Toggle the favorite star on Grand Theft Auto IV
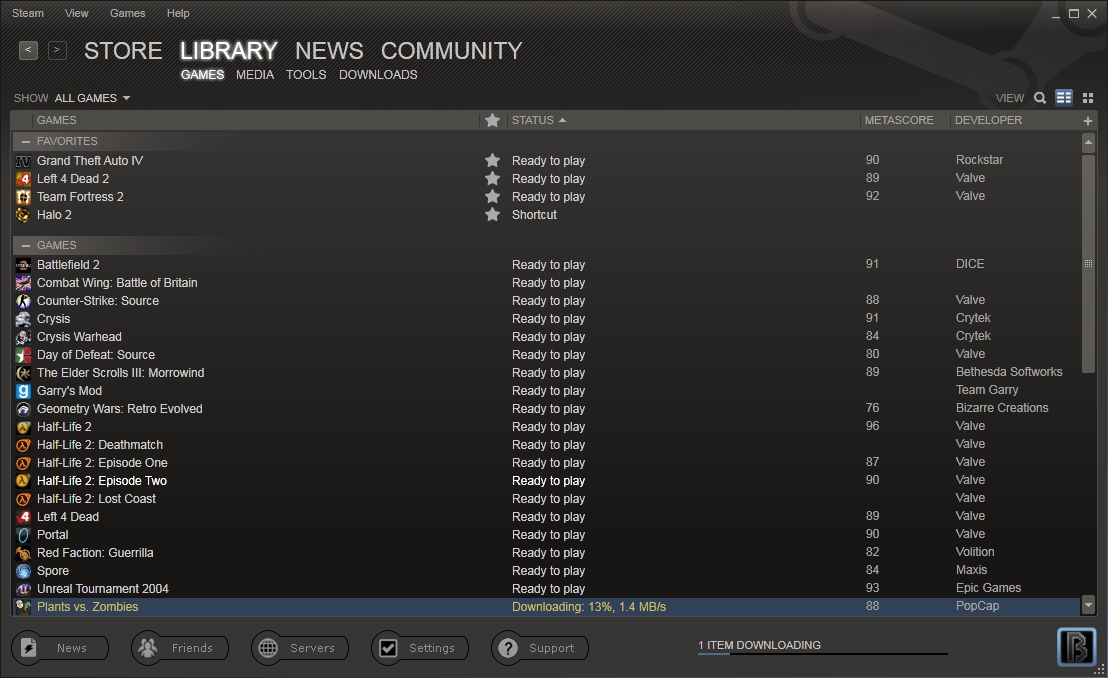1108x678 pixels. click(x=491, y=159)
